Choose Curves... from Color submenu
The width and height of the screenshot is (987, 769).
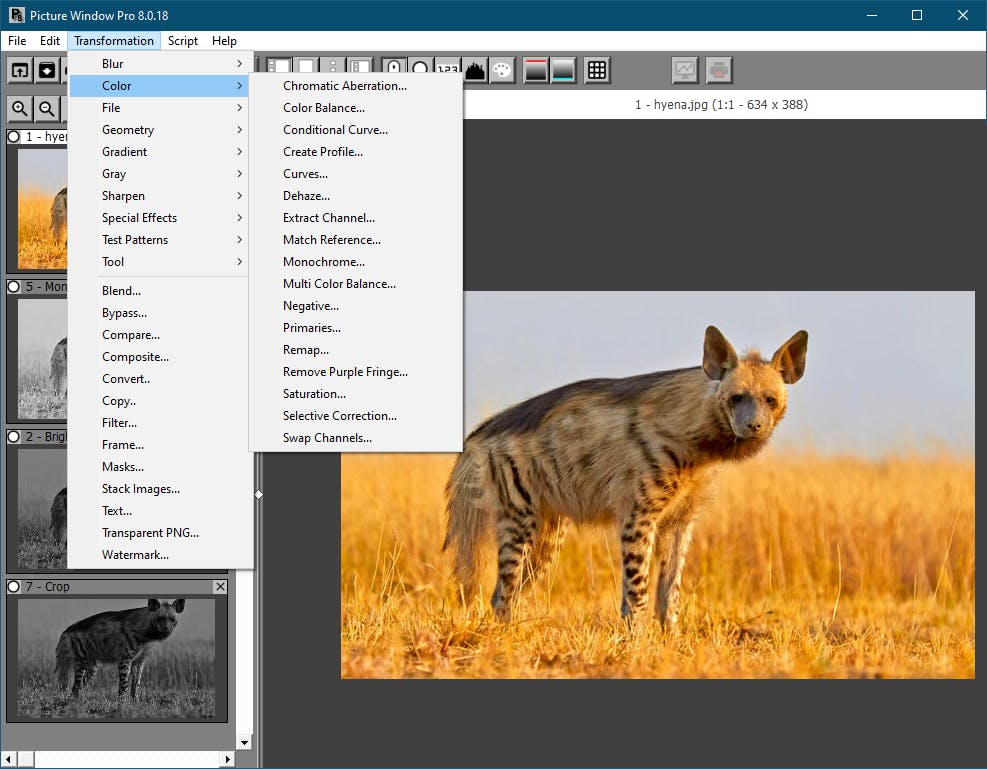[305, 174]
